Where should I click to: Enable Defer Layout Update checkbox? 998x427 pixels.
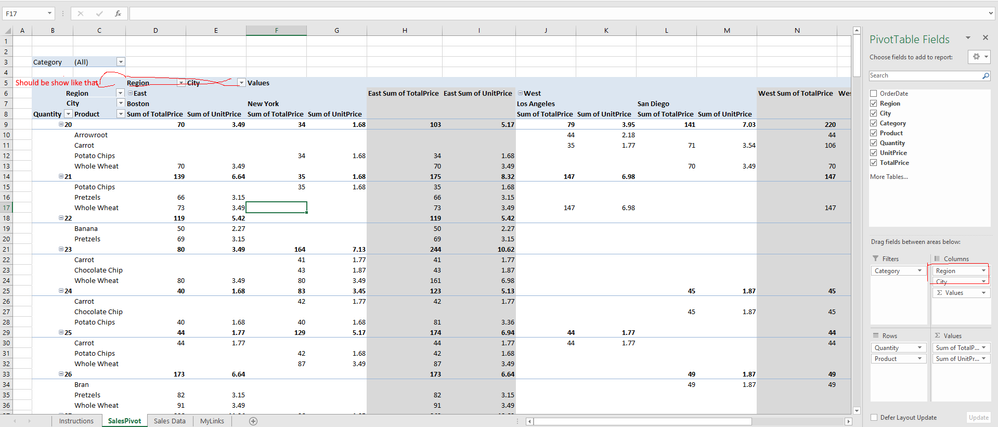875,416
